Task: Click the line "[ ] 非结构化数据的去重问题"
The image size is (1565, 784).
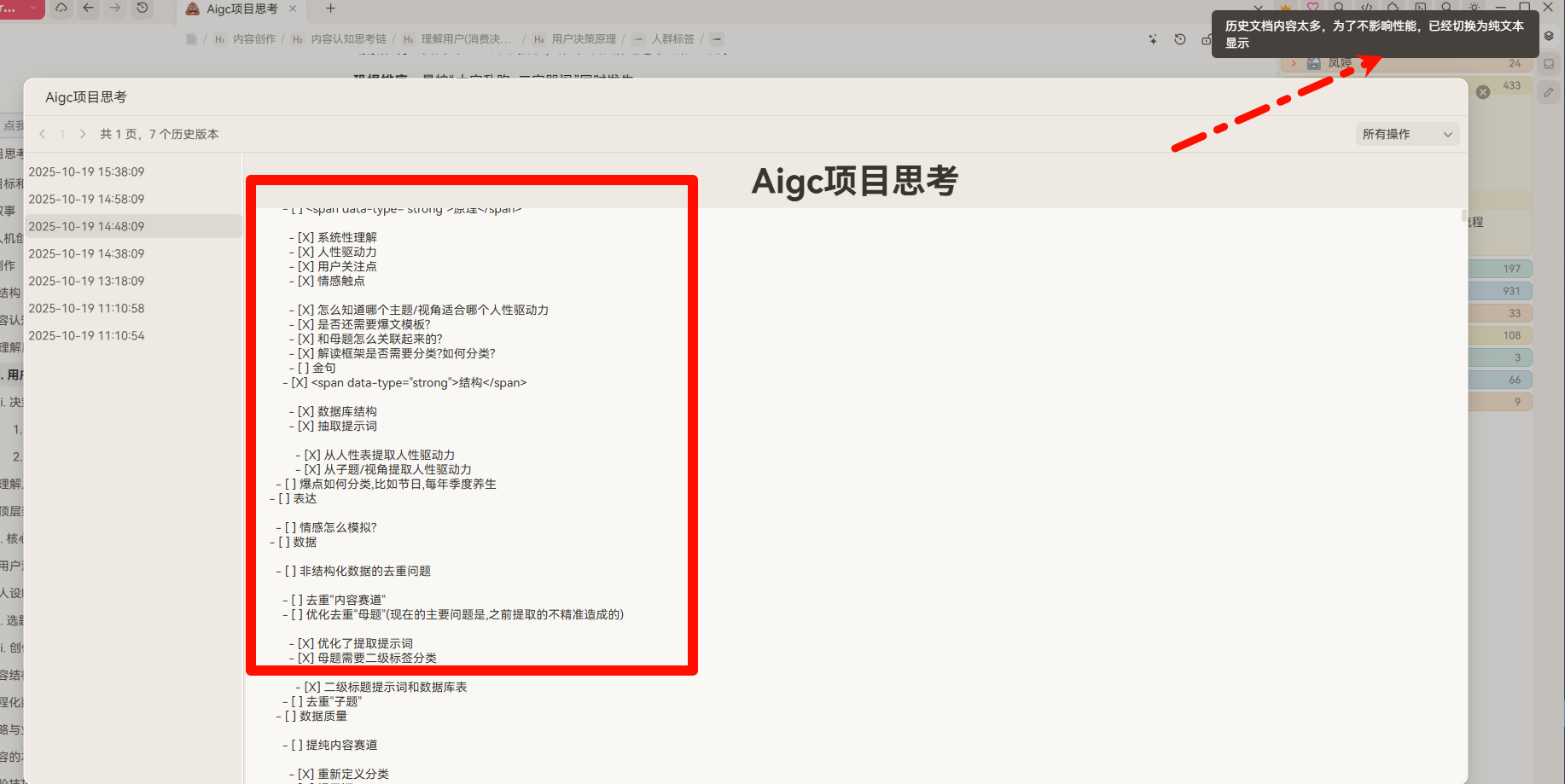Action: click(x=353, y=571)
